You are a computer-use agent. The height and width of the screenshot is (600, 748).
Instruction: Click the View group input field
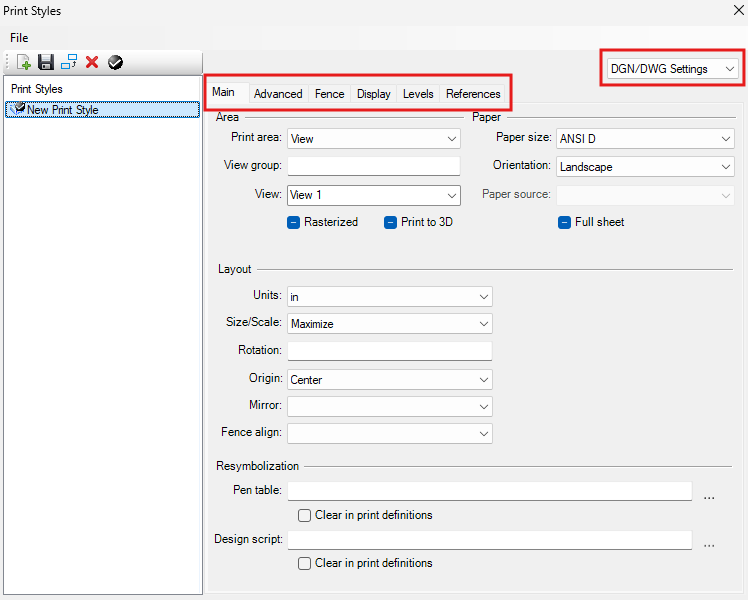pyautogui.click(x=374, y=166)
